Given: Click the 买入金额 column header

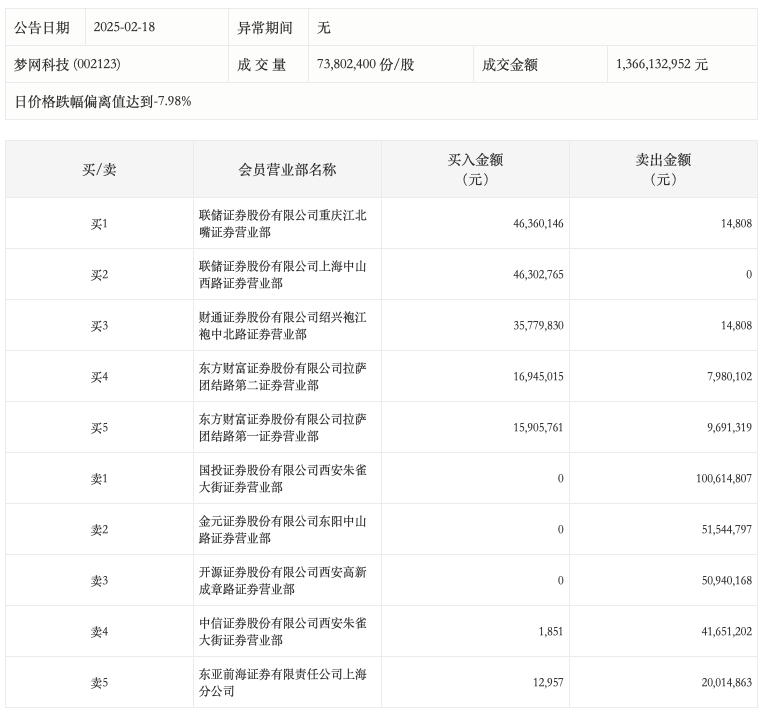Looking at the screenshot, I should point(475,169).
